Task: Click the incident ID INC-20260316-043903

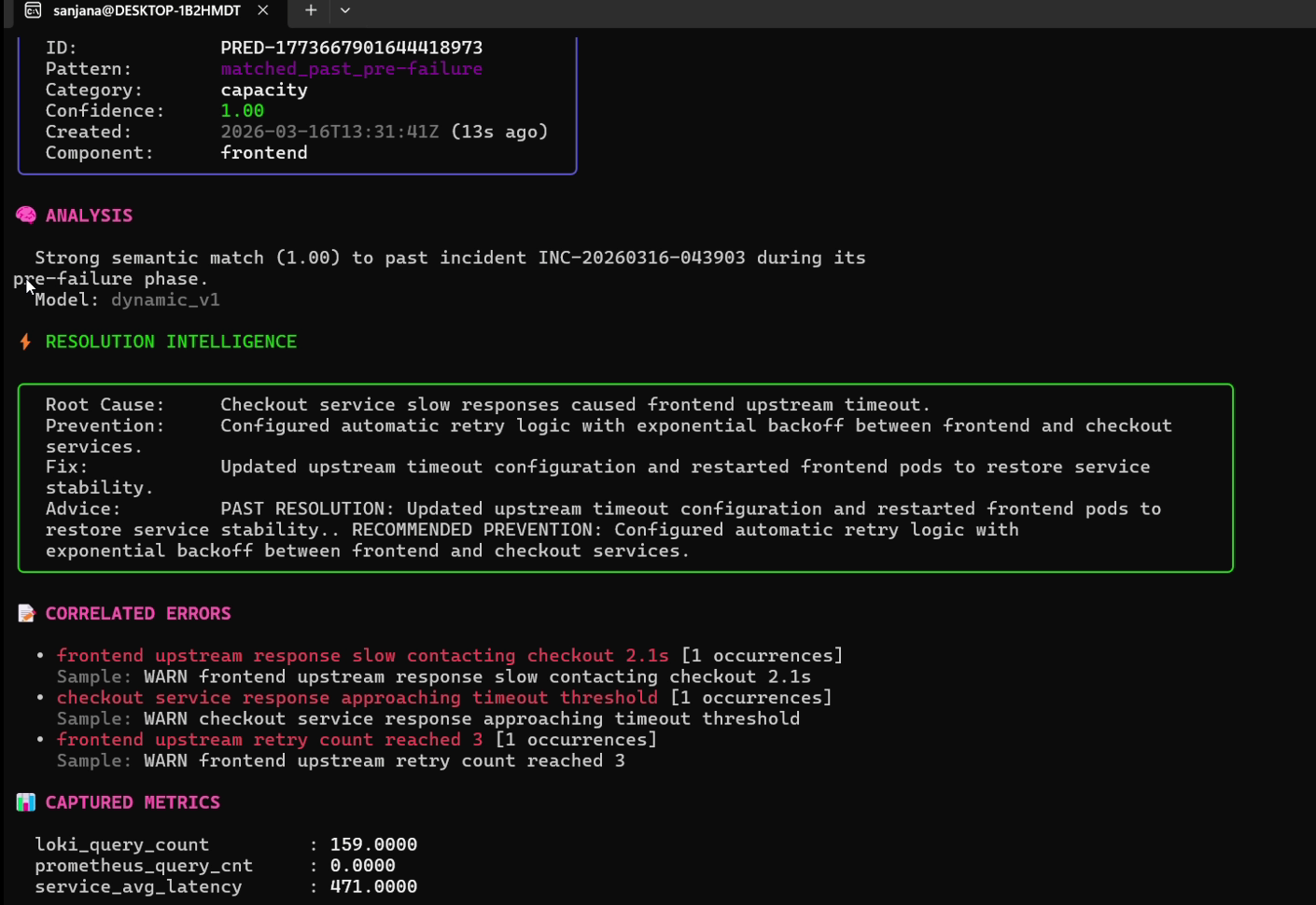Action: [x=641, y=258]
